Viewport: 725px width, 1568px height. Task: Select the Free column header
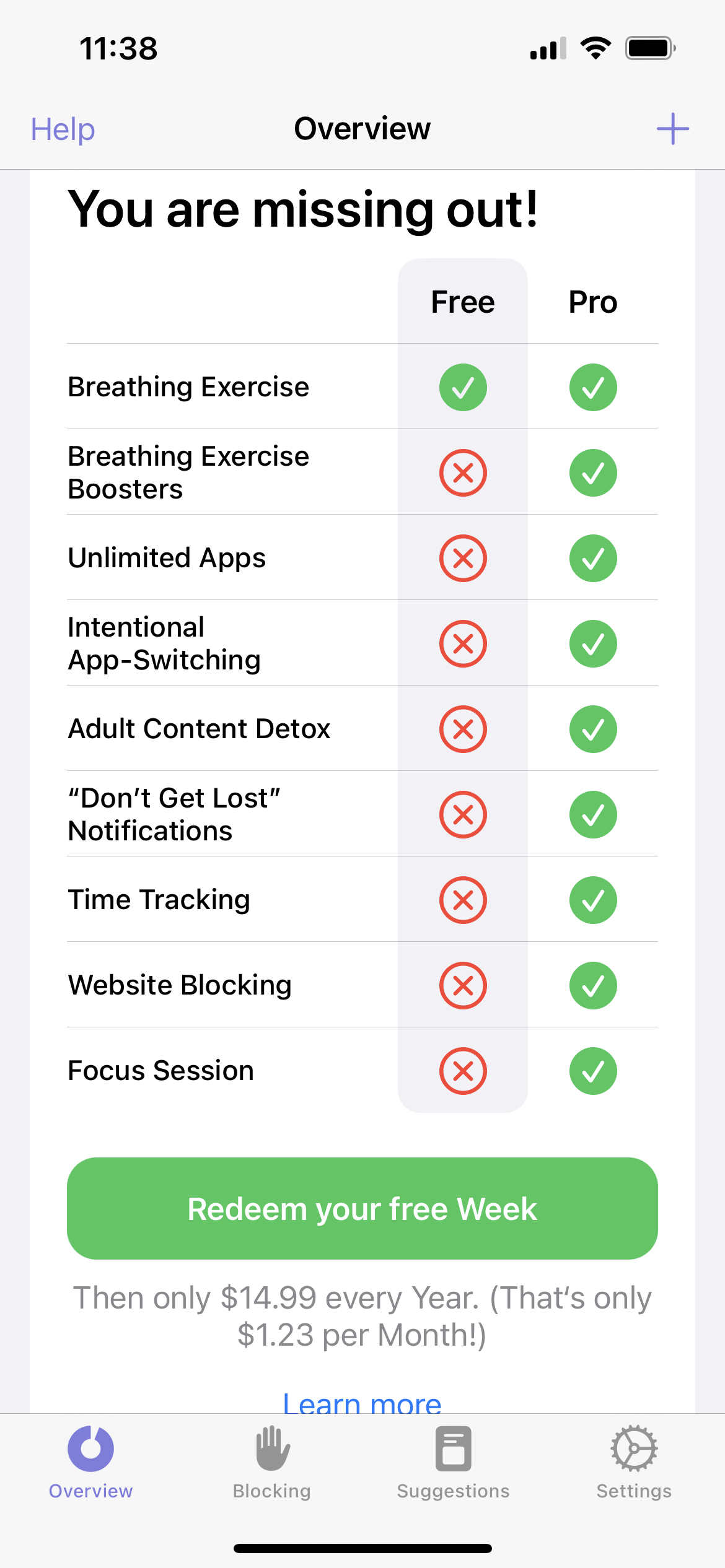(462, 302)
